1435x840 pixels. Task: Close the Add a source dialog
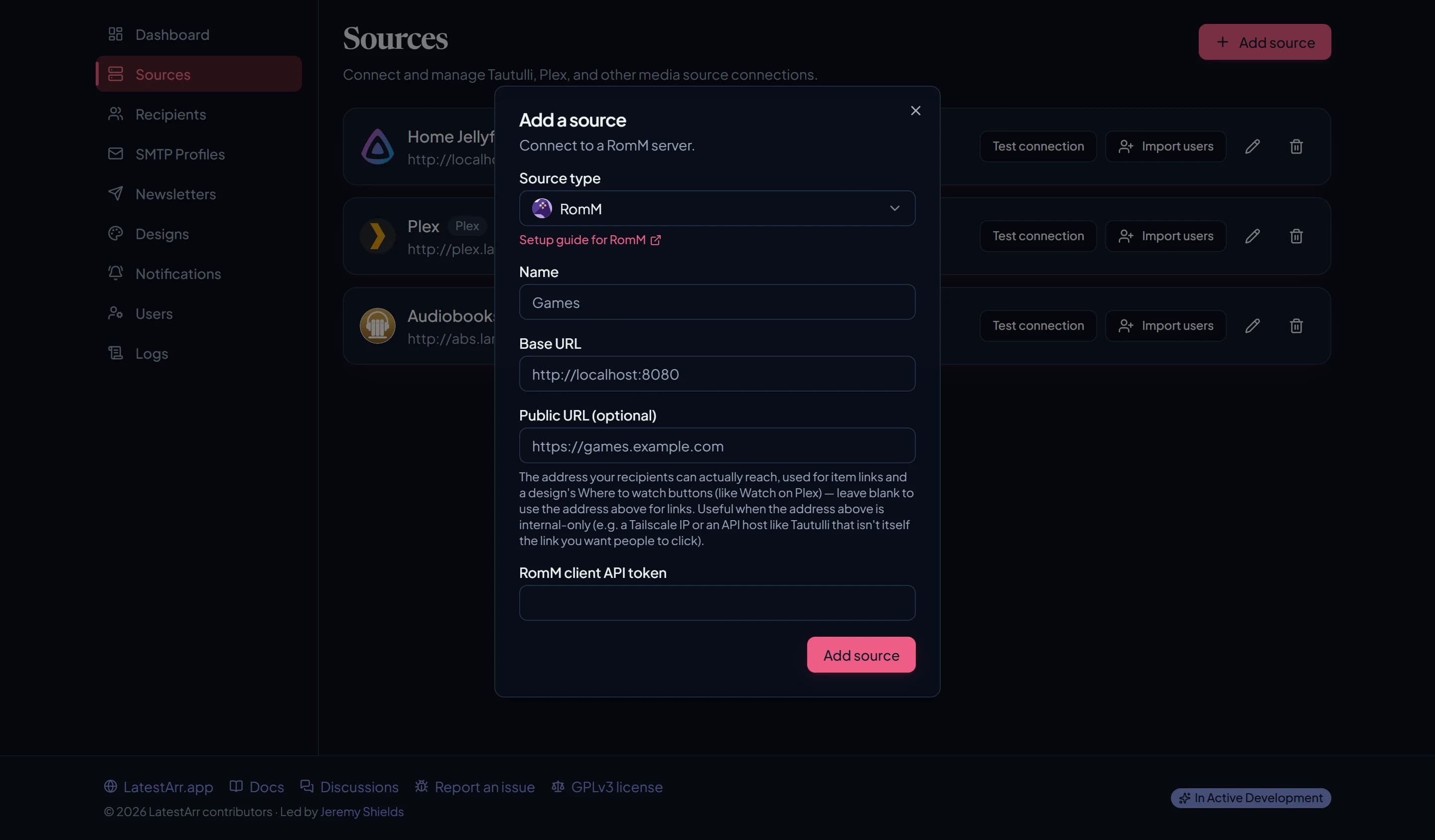915,111
